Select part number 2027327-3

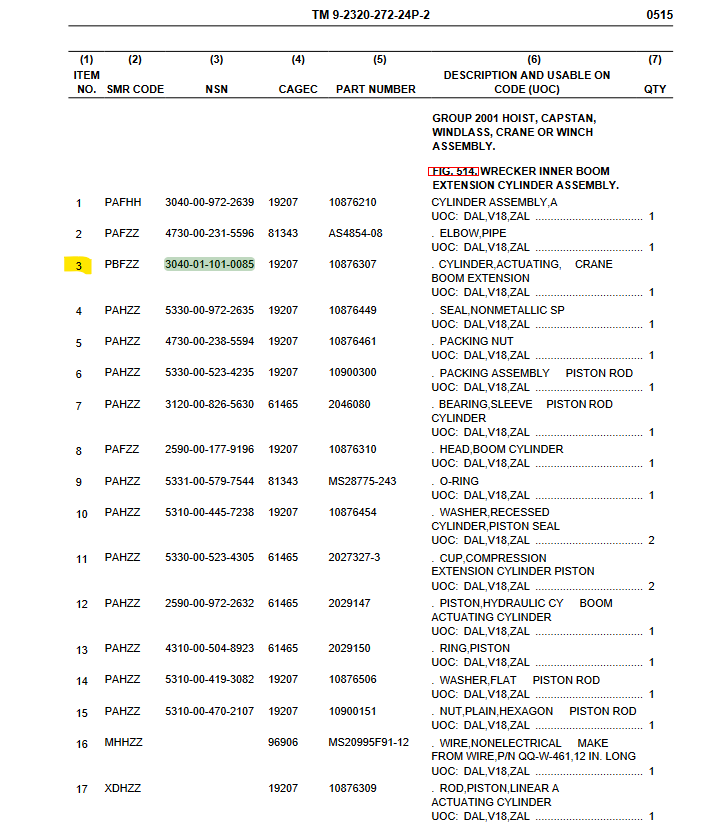[355, 558]
